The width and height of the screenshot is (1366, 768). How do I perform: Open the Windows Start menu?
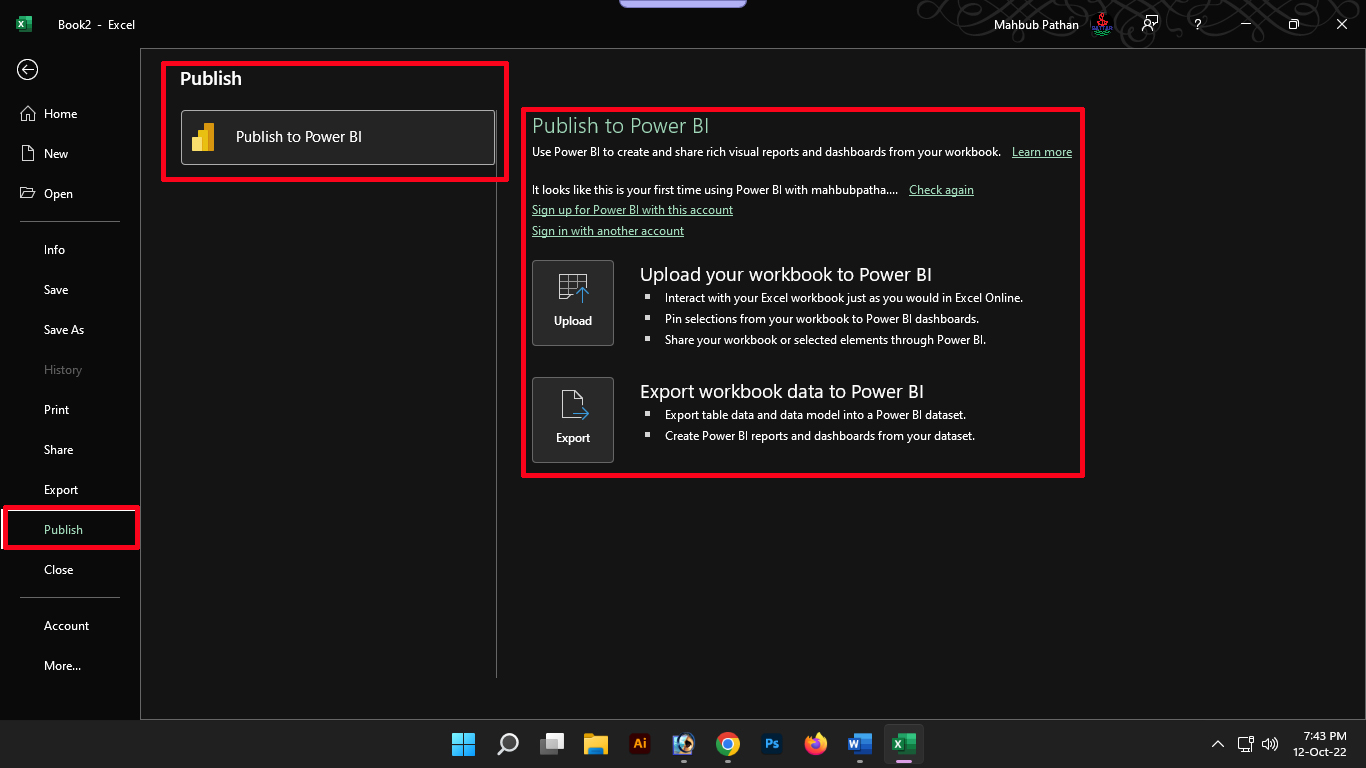pyautogui.click(x=464, y=744)
